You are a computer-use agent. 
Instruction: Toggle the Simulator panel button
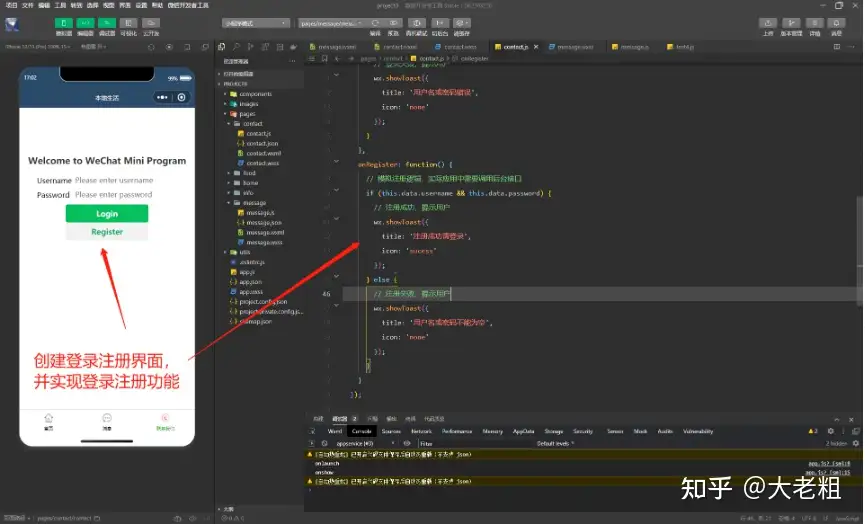point(63,23)
